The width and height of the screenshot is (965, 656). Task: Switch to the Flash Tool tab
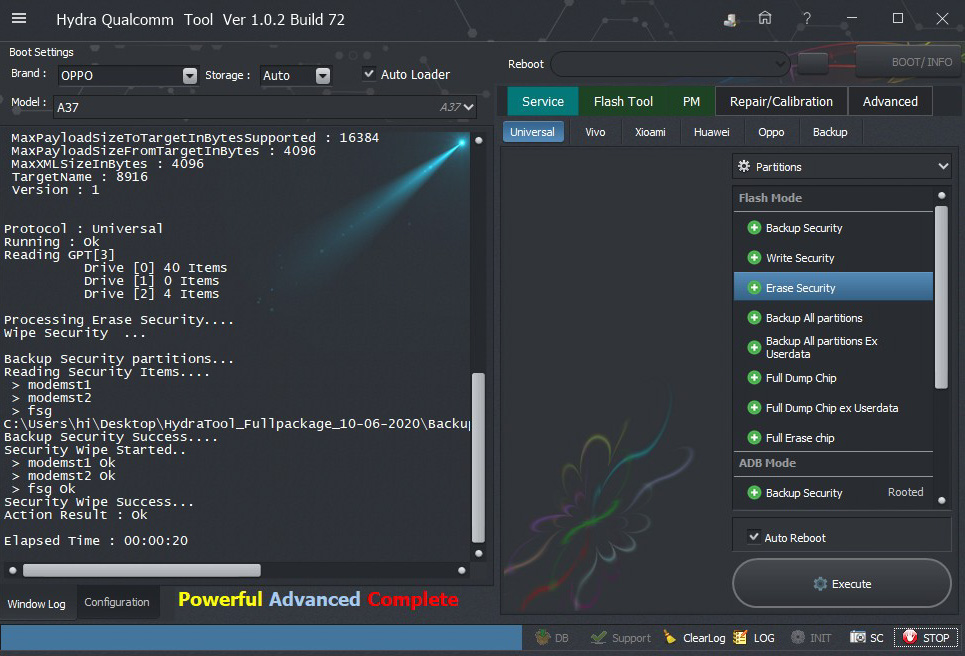point(623,102)
